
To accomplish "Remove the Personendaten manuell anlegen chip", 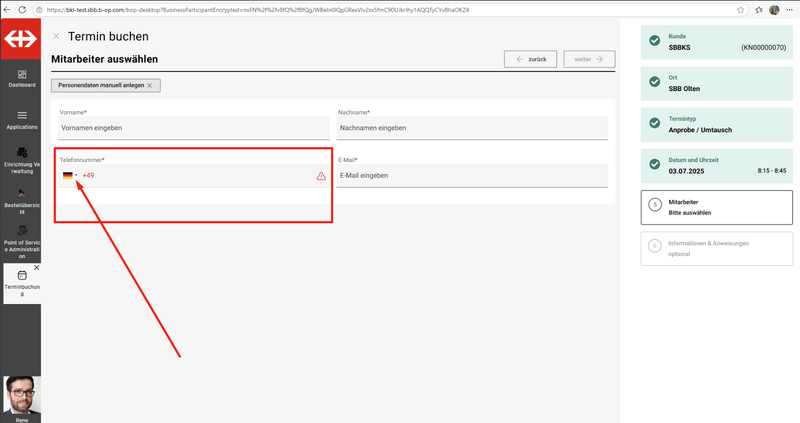I will coord(150,86).
